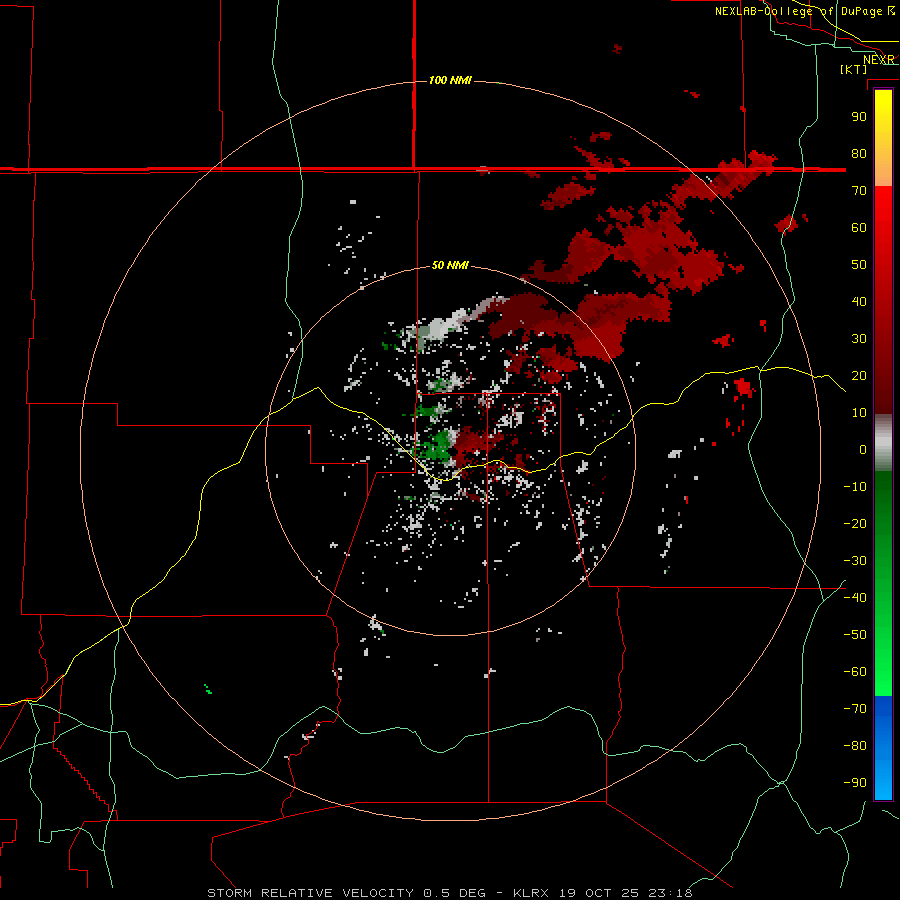Click the 60 value on velocity scale

[859, 227]
